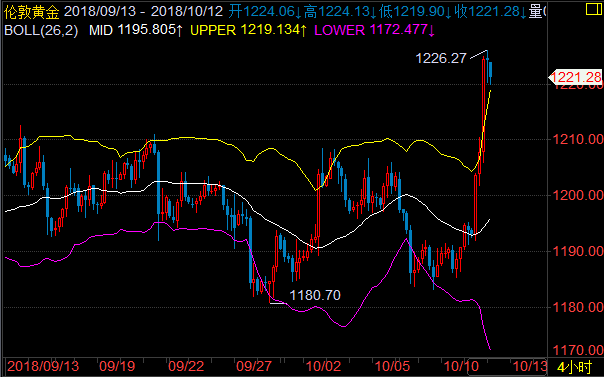Click the yellow window icon at top right
604x377 pixels.
[594, 9]
